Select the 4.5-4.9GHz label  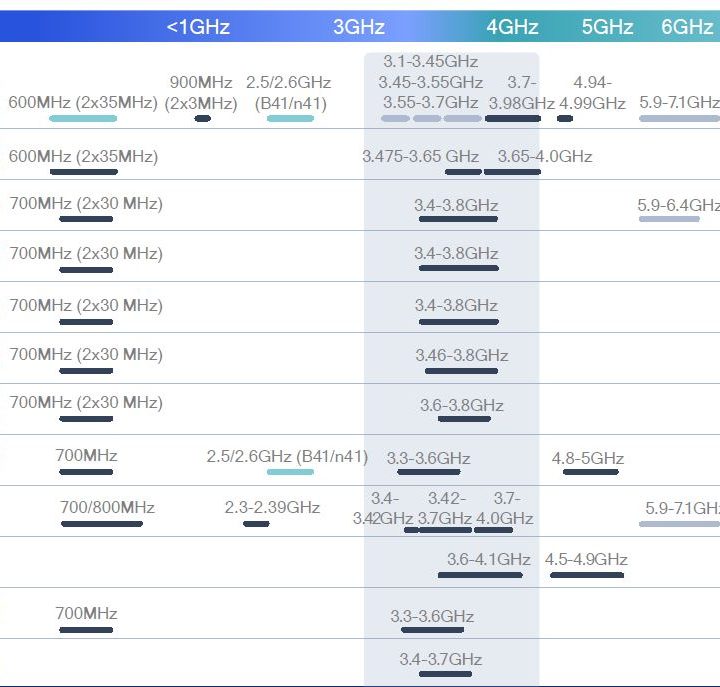click(x=586, y=559)
